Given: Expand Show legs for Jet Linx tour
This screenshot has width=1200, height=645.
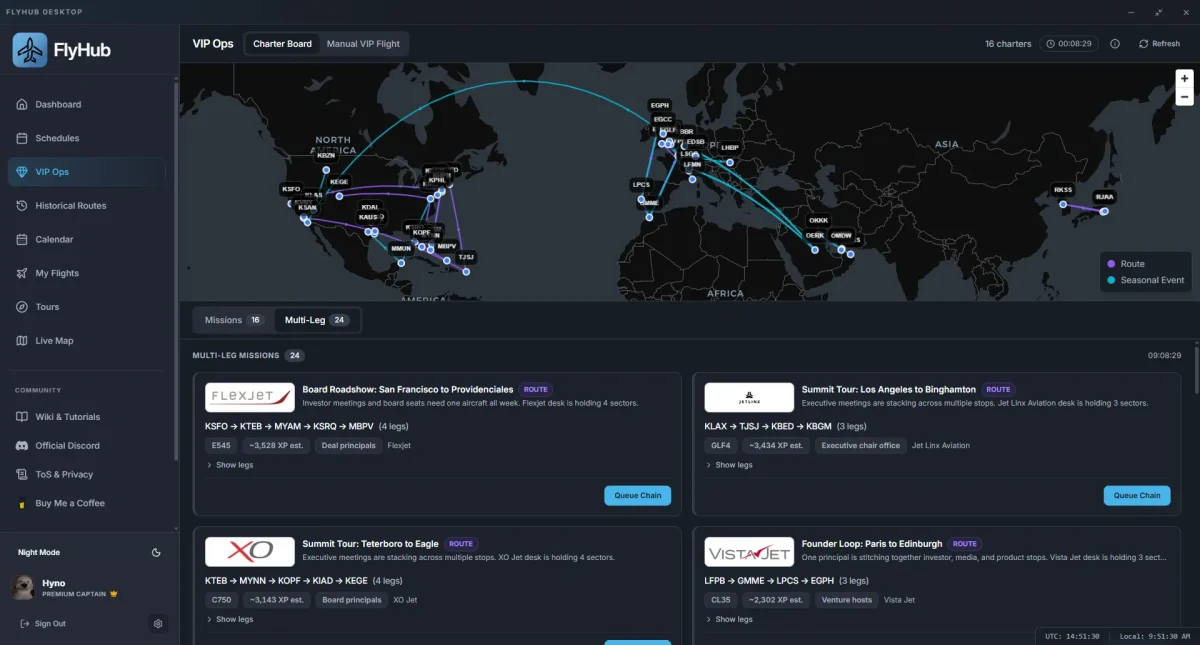Looking at the screenshot, I should 729,465.
